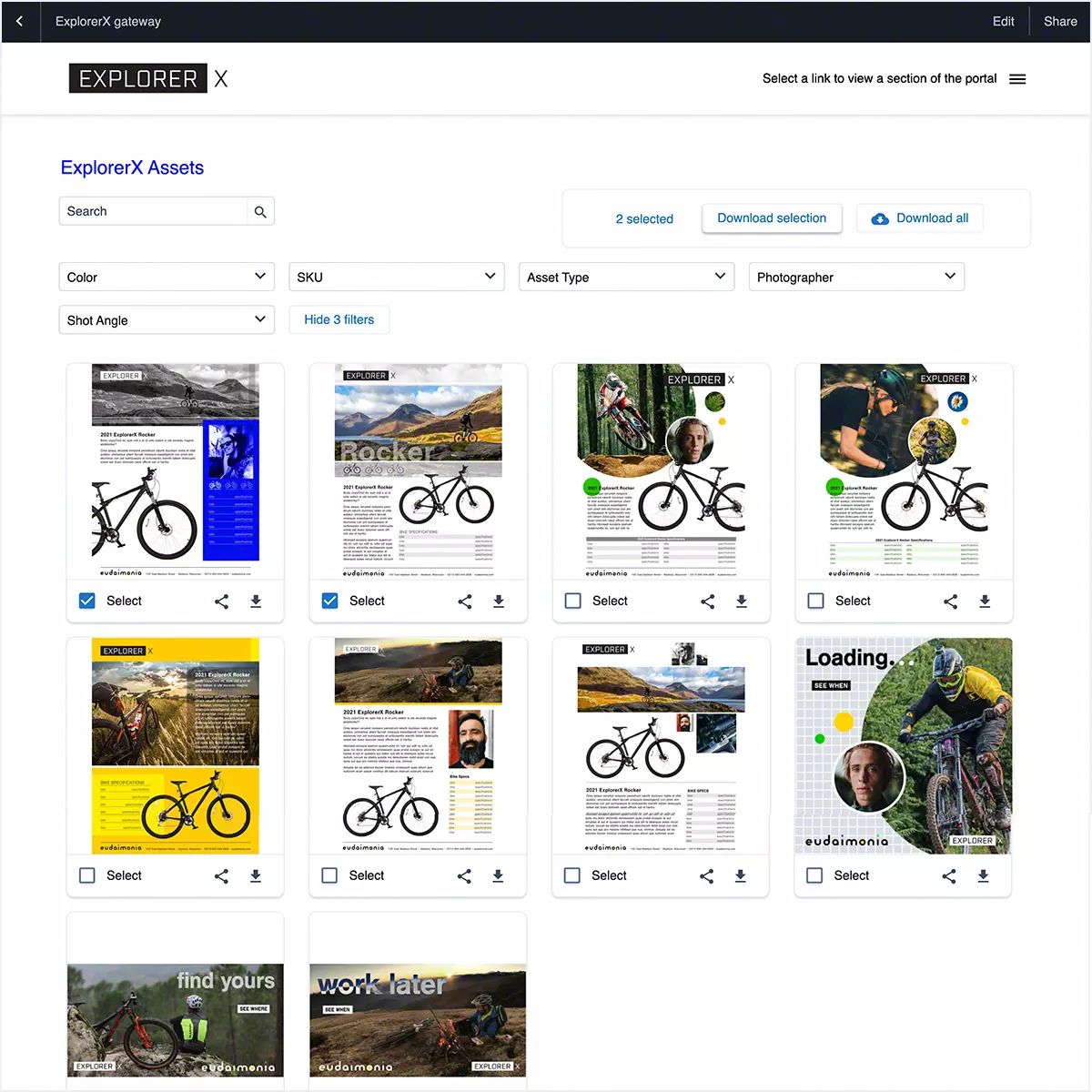The image size is (1092, 1092).
Task: Open the Asset Type dropdown
Action: click(x=626, y=276)
